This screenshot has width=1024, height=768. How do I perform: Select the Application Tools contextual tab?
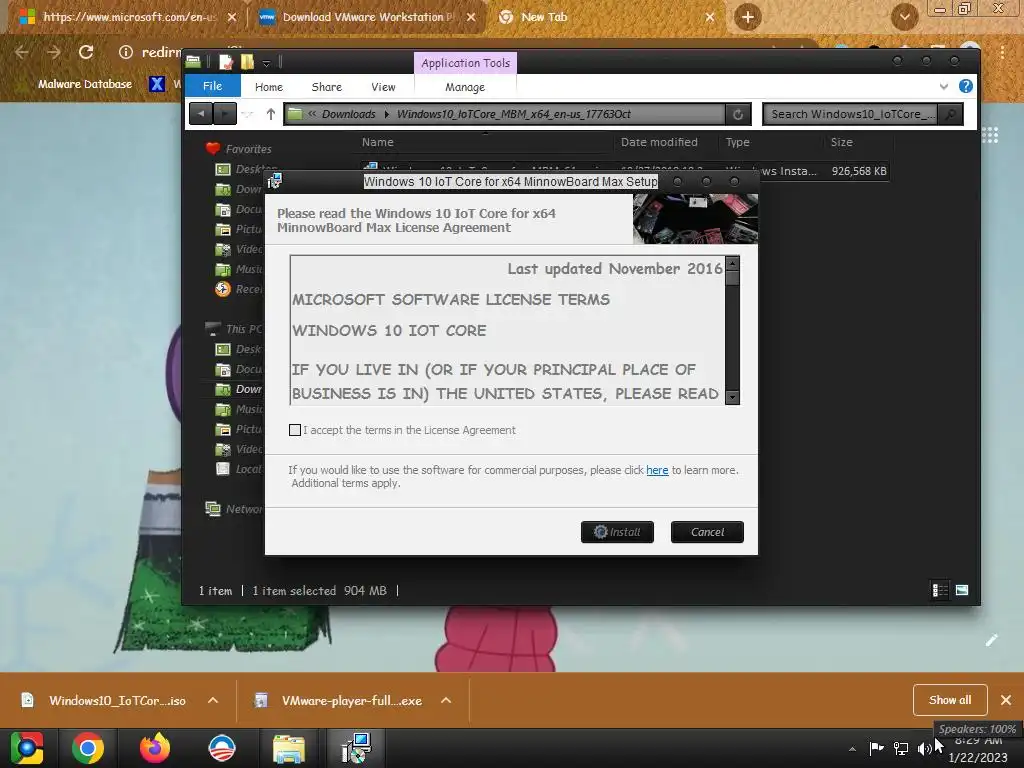465,63
